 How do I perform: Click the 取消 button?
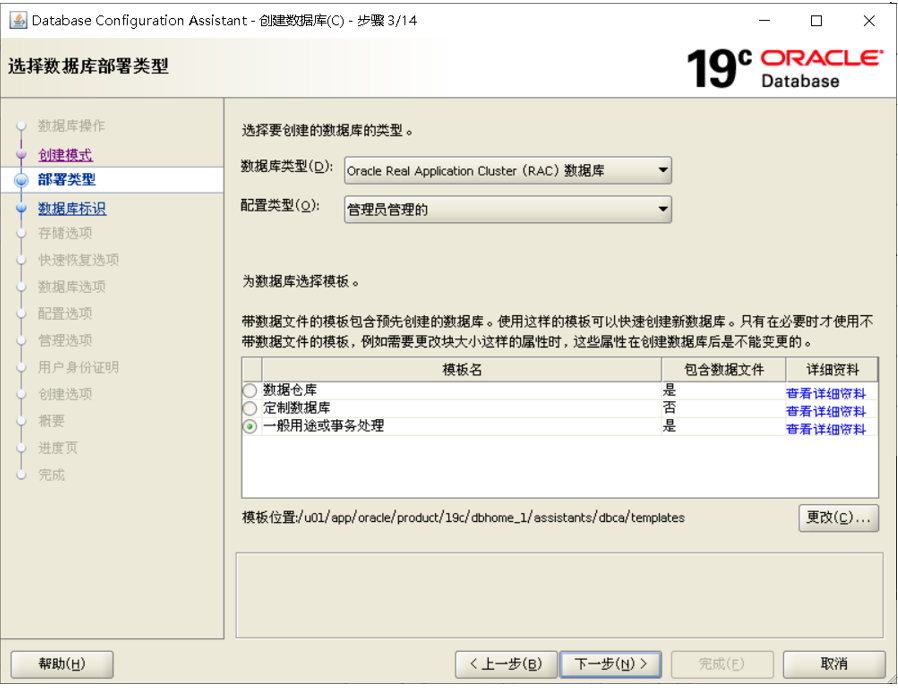coord(835,664)
